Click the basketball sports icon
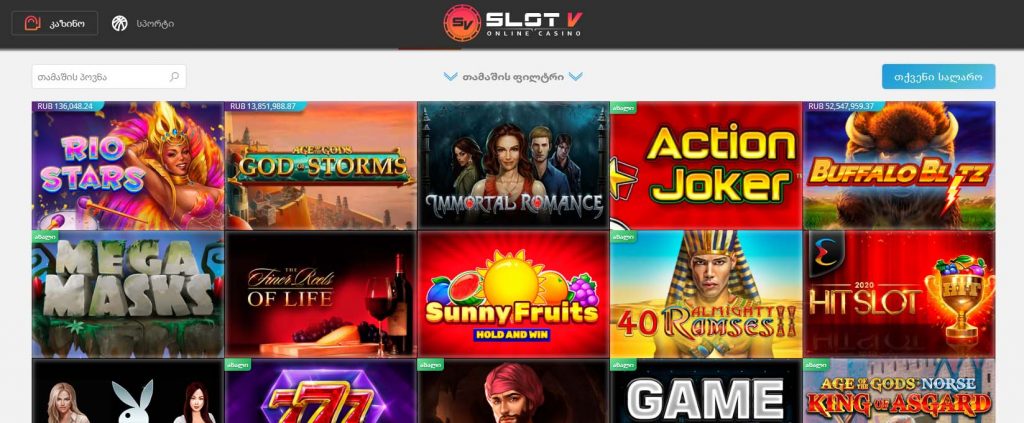 point(120,24)
